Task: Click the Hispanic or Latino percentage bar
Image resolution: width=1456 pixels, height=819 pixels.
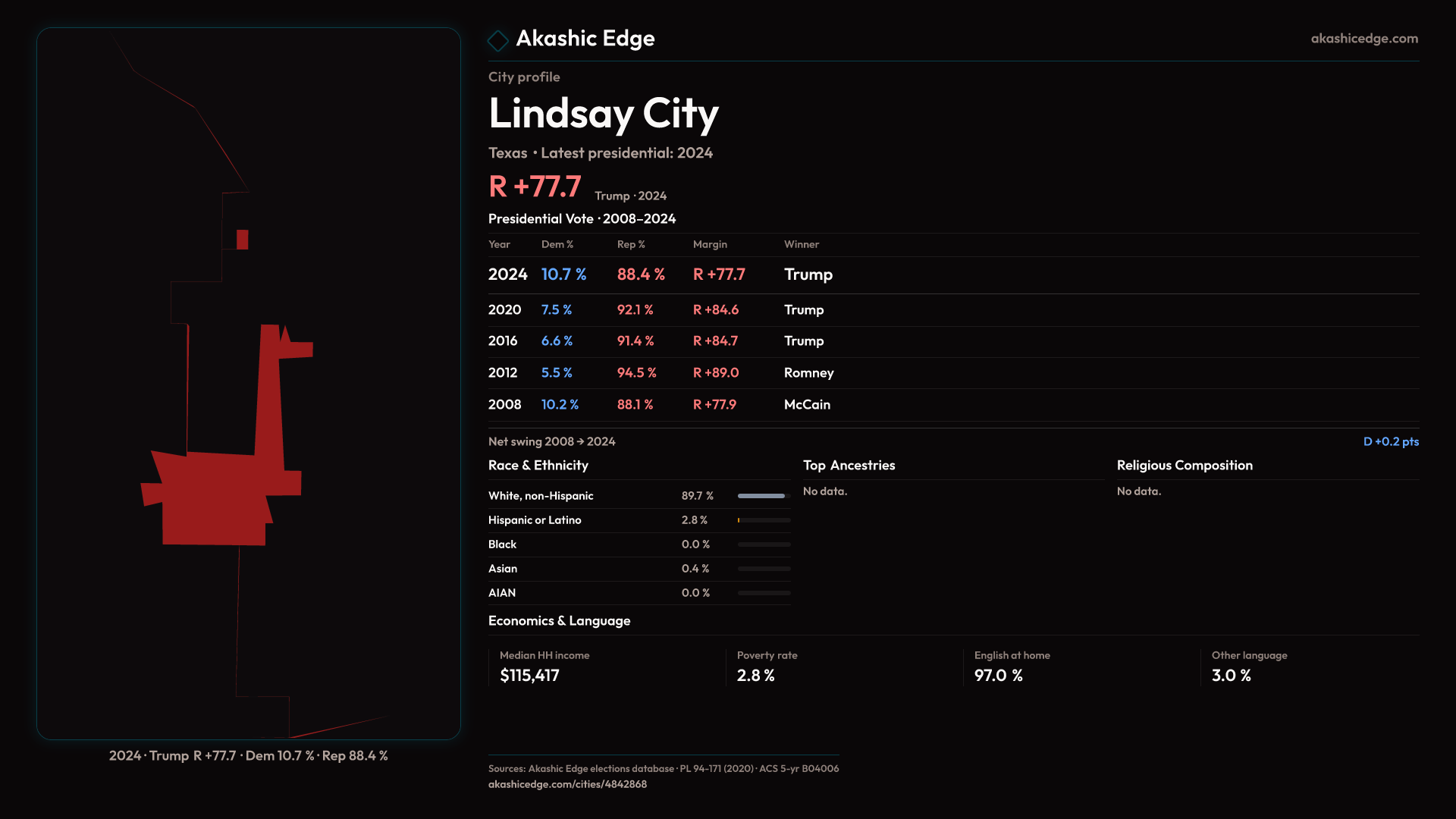Action: [x=763, y=520]
